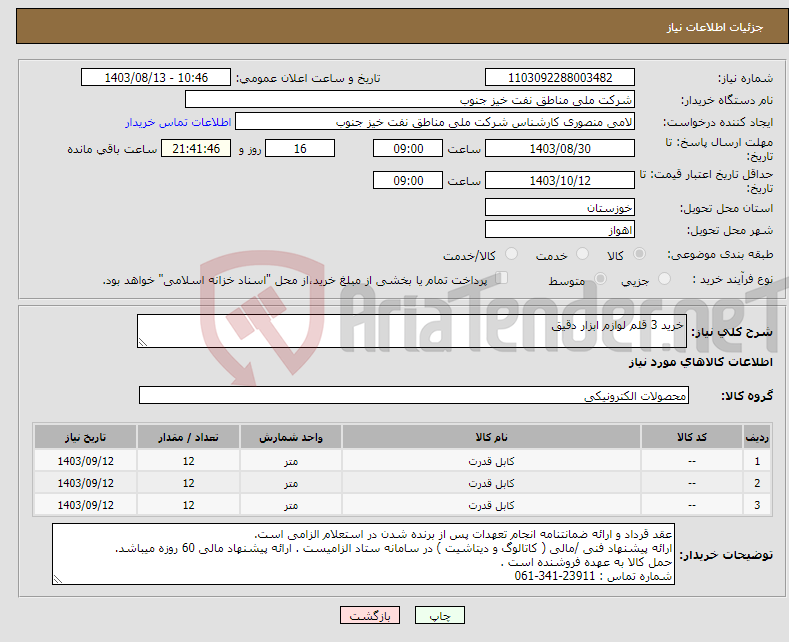This screenshot has width=789, height=642.
Task: Select the خدمت radio button
Action: point(582,254)
